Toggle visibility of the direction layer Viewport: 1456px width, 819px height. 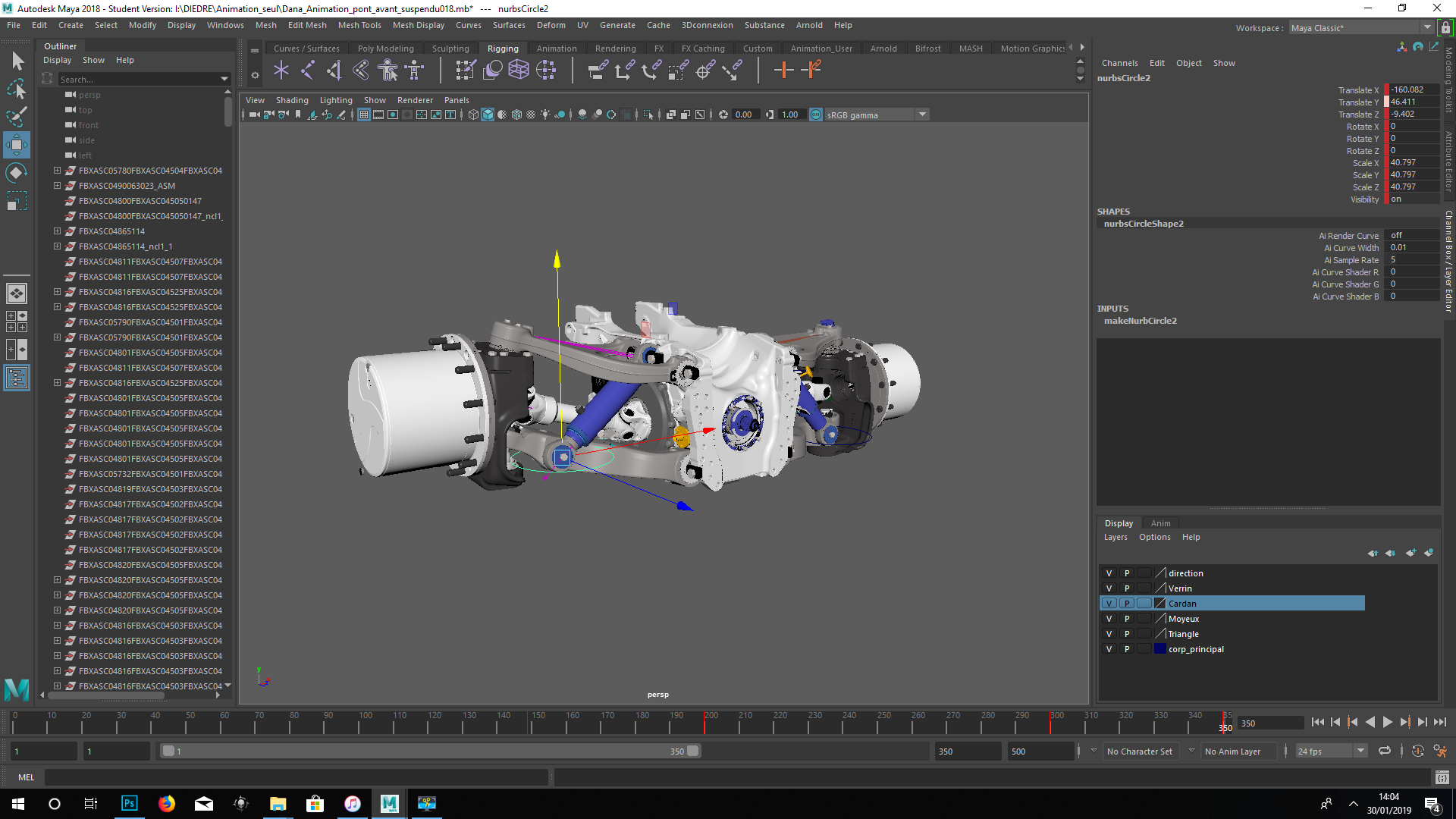[1109, 573]
